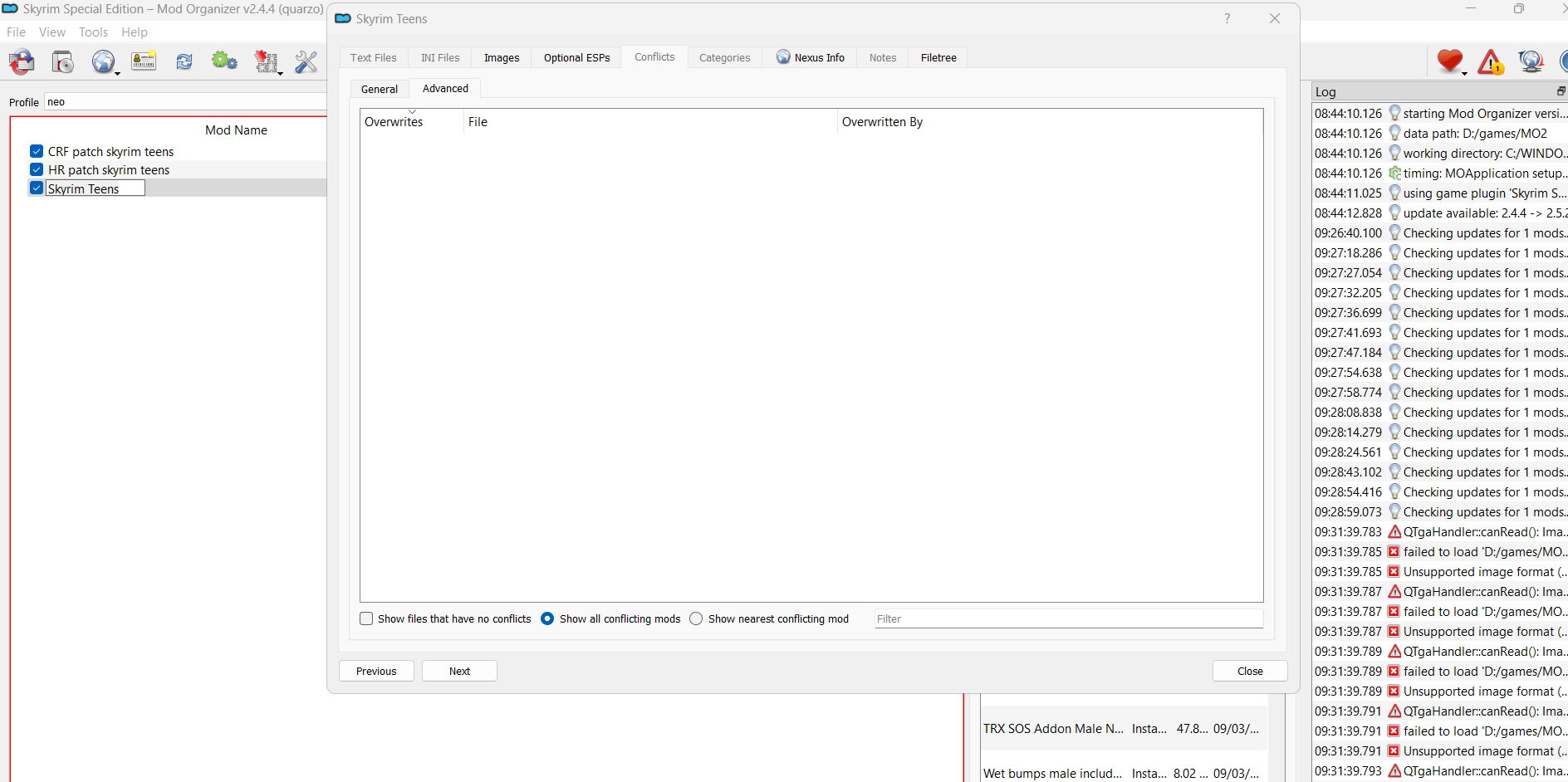
Task: Click log entry timing MOApplication setup
Action: pos(1440,174)
